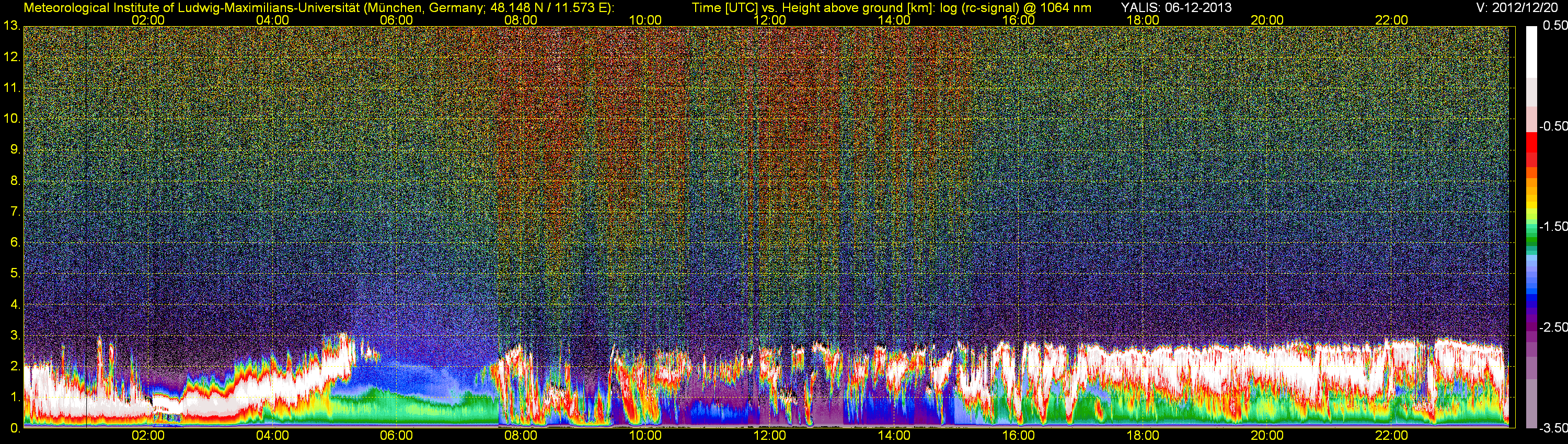Click the 7 km height axis label
This screenshot has height=444, width=1568.
coord(16,212)
